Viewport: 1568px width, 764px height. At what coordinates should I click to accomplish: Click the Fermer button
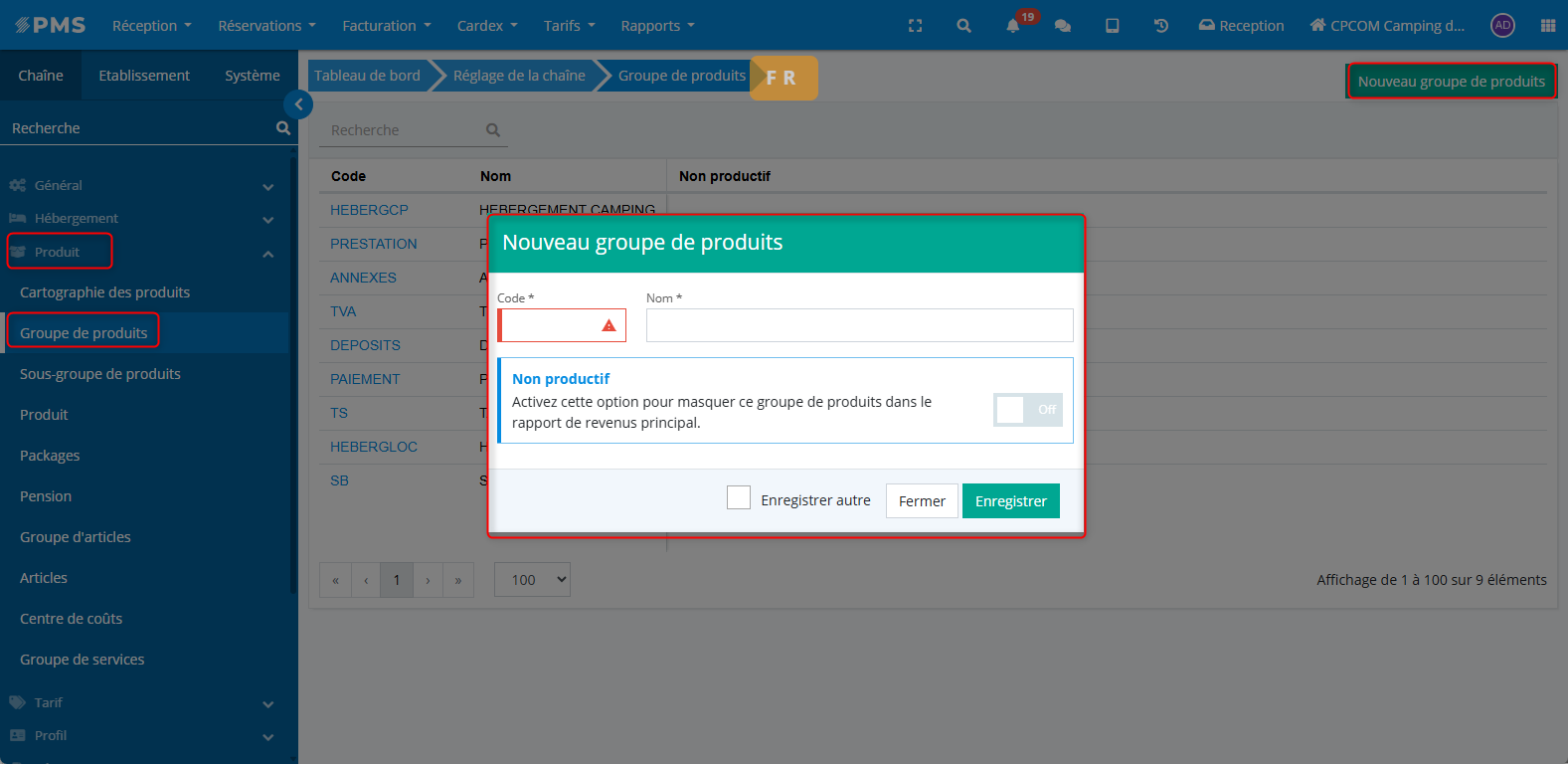pos(922,501)
